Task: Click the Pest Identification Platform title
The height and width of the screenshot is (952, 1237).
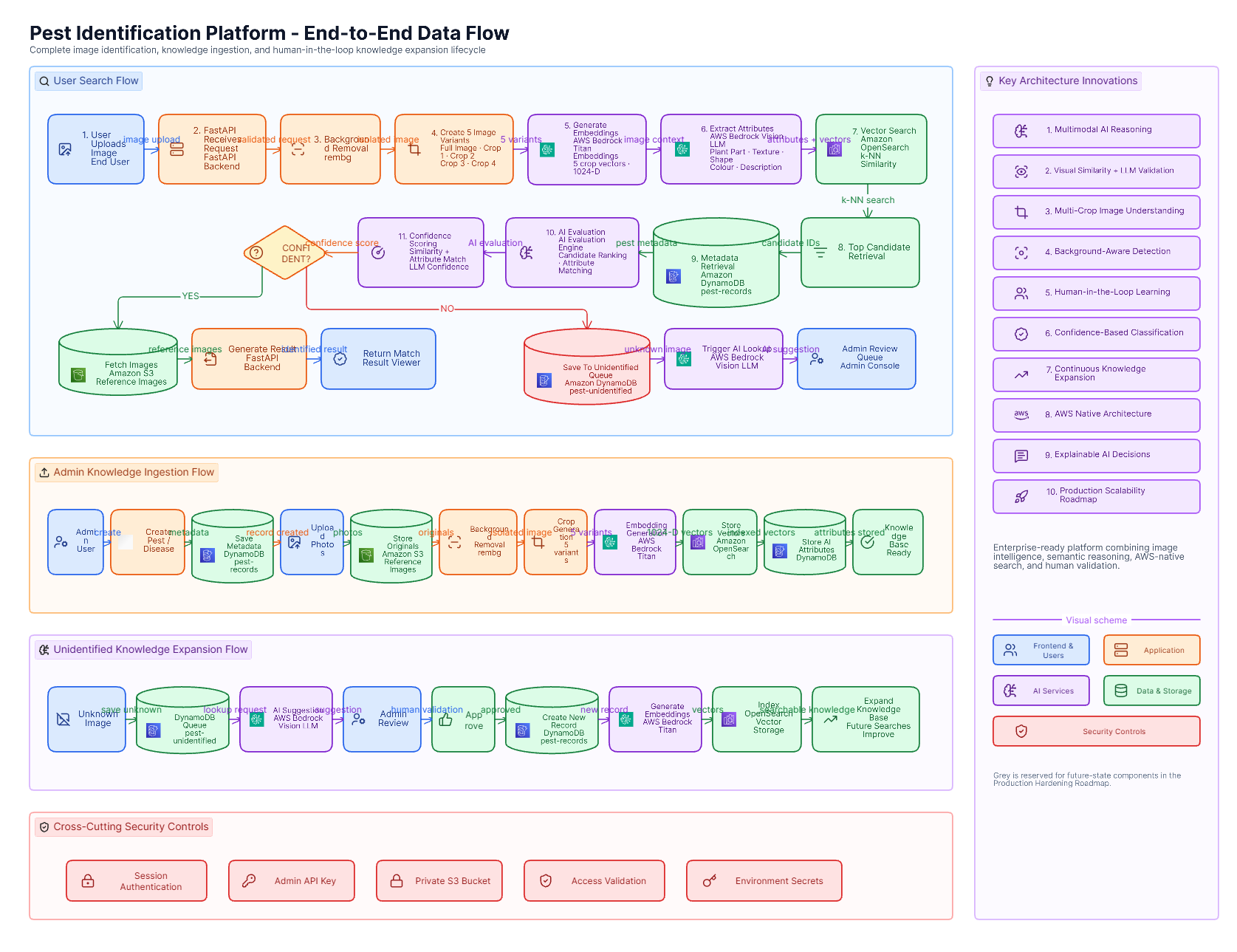Action: click(x=270, y=33)
